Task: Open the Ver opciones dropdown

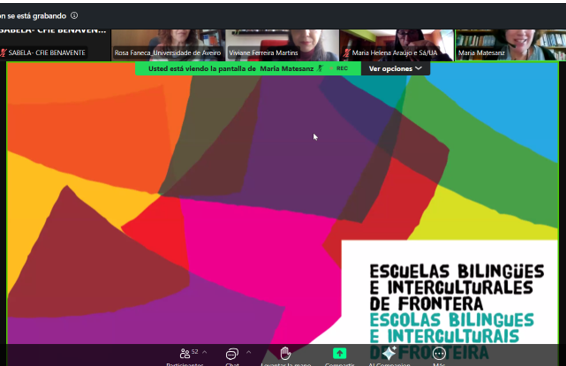Action: tap(395, 69)
